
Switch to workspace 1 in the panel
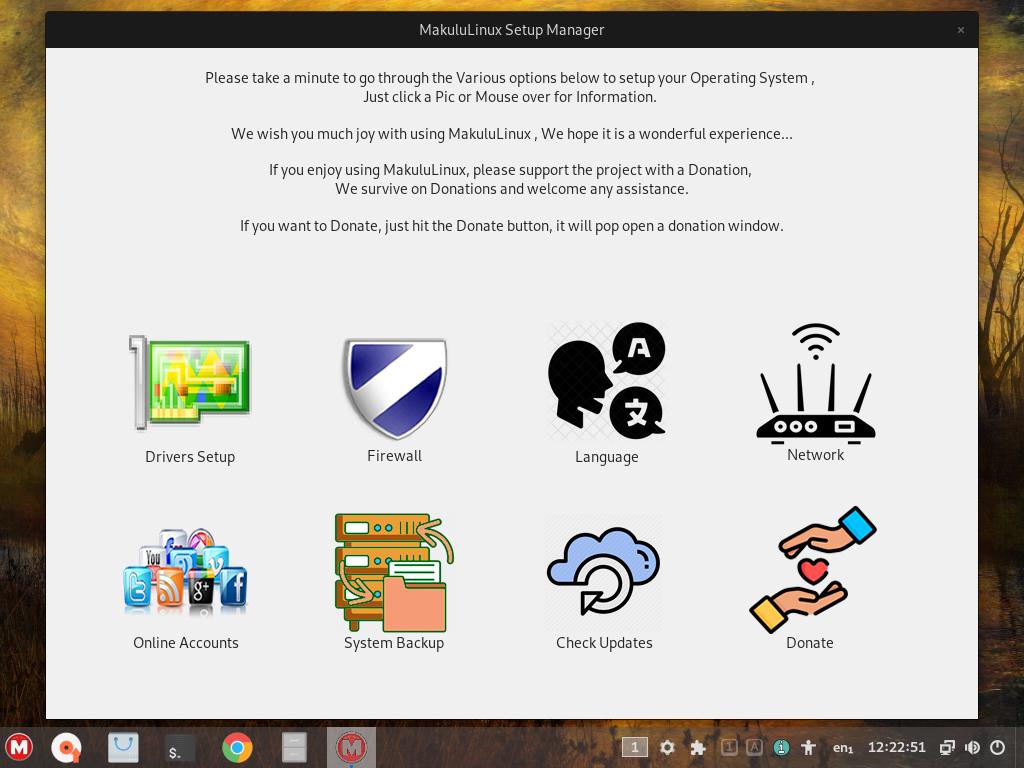[634, 747]
